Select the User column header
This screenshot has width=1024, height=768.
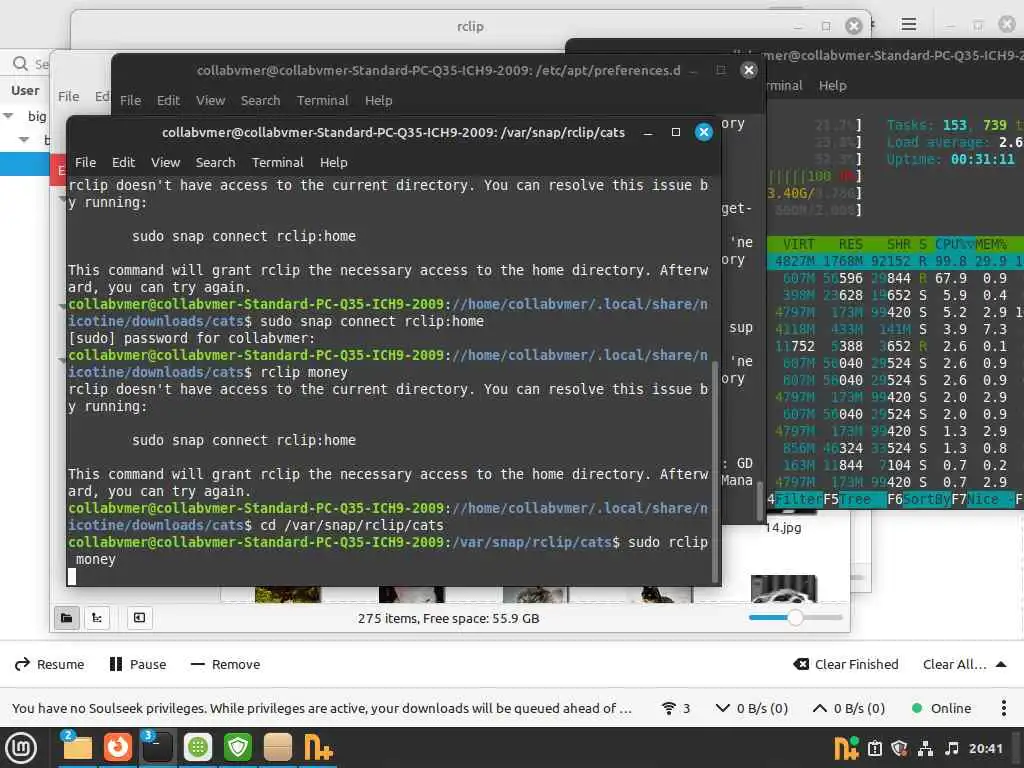point(25,90)
